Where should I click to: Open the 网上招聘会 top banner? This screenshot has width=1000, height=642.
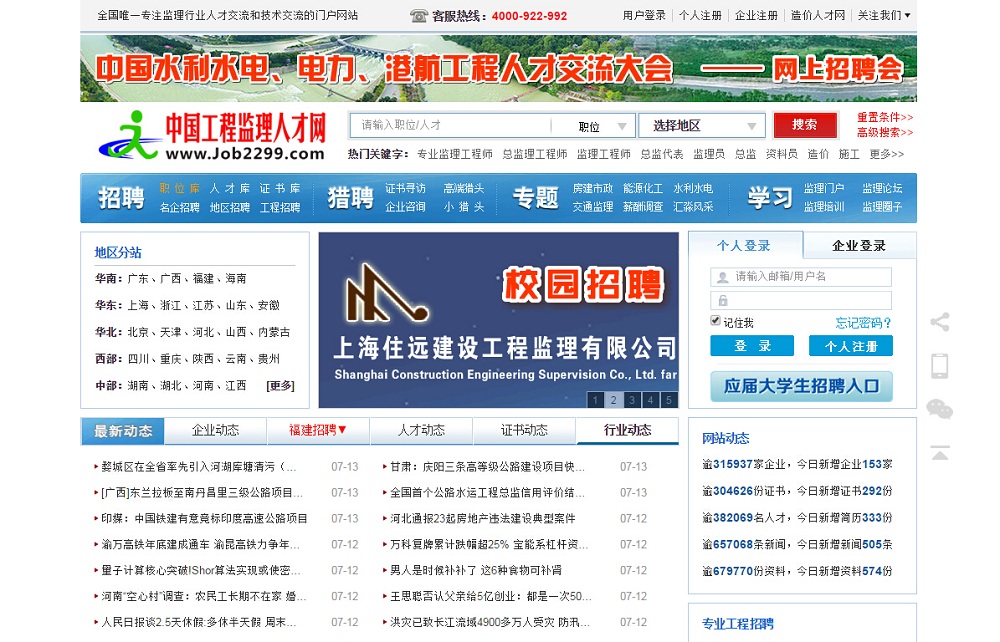[x=498, y=68]
